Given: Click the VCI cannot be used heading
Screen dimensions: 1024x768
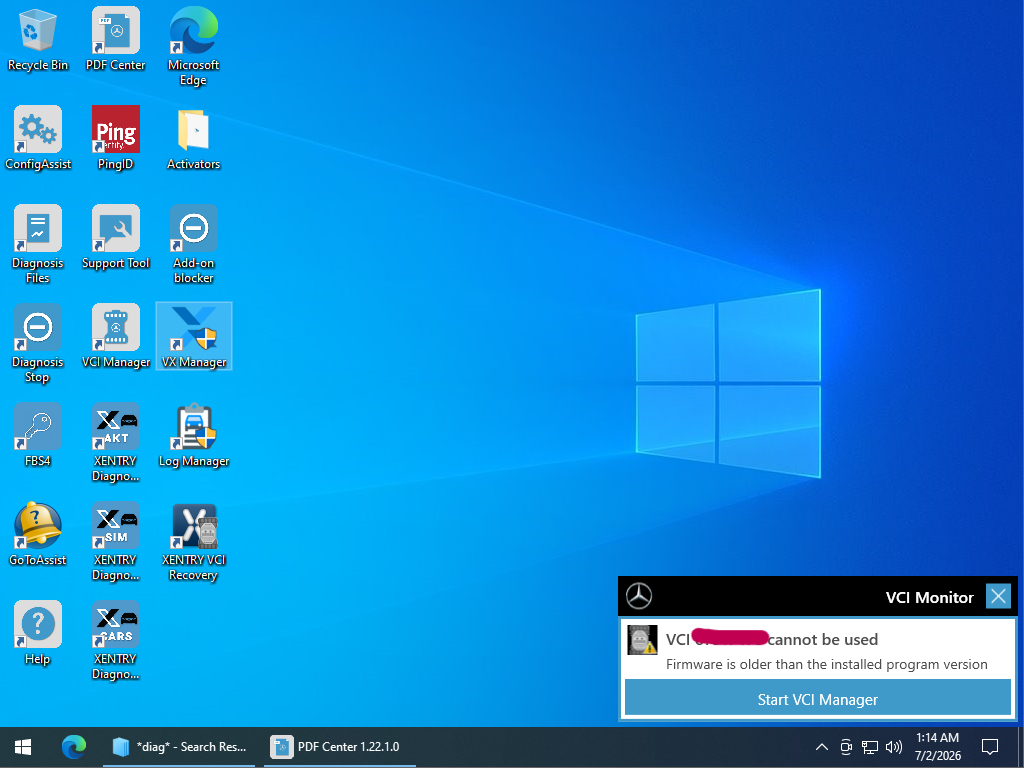Looking at the screenshot, I should click(x=771, y=639).
